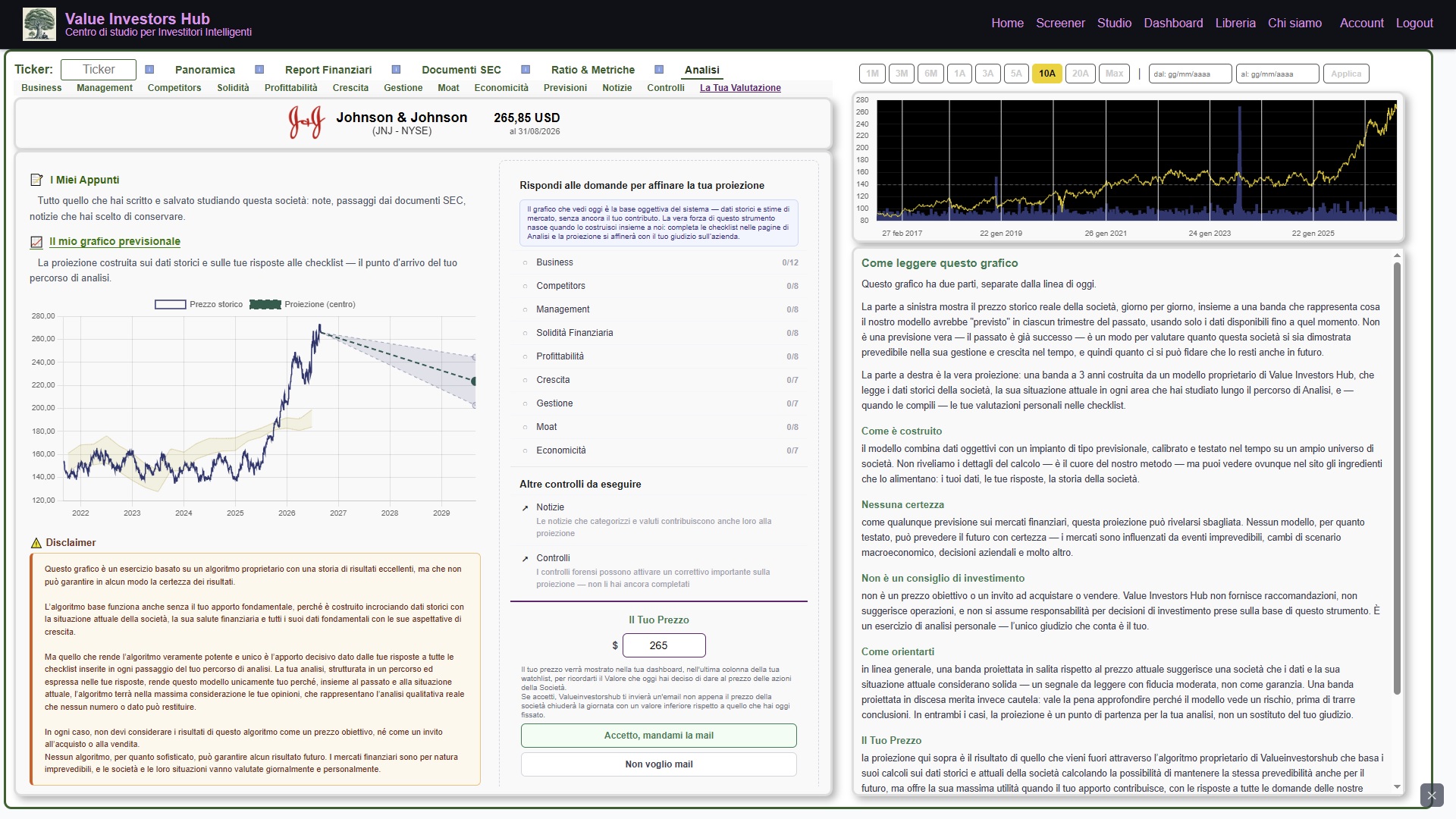Click Non voglio mail button
Image resolution: width=1456 pixels, height=819 pixels.
[659, 764]
